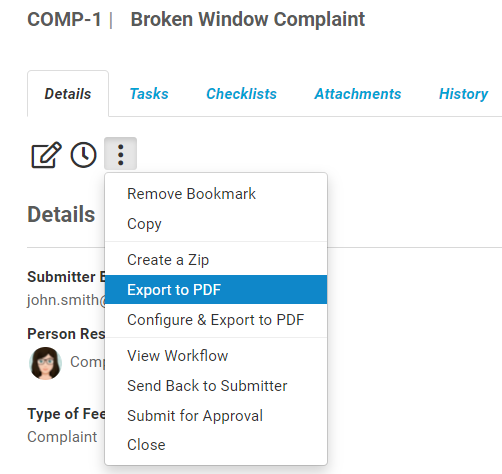Open the Checklists tab

click(241, 94)
